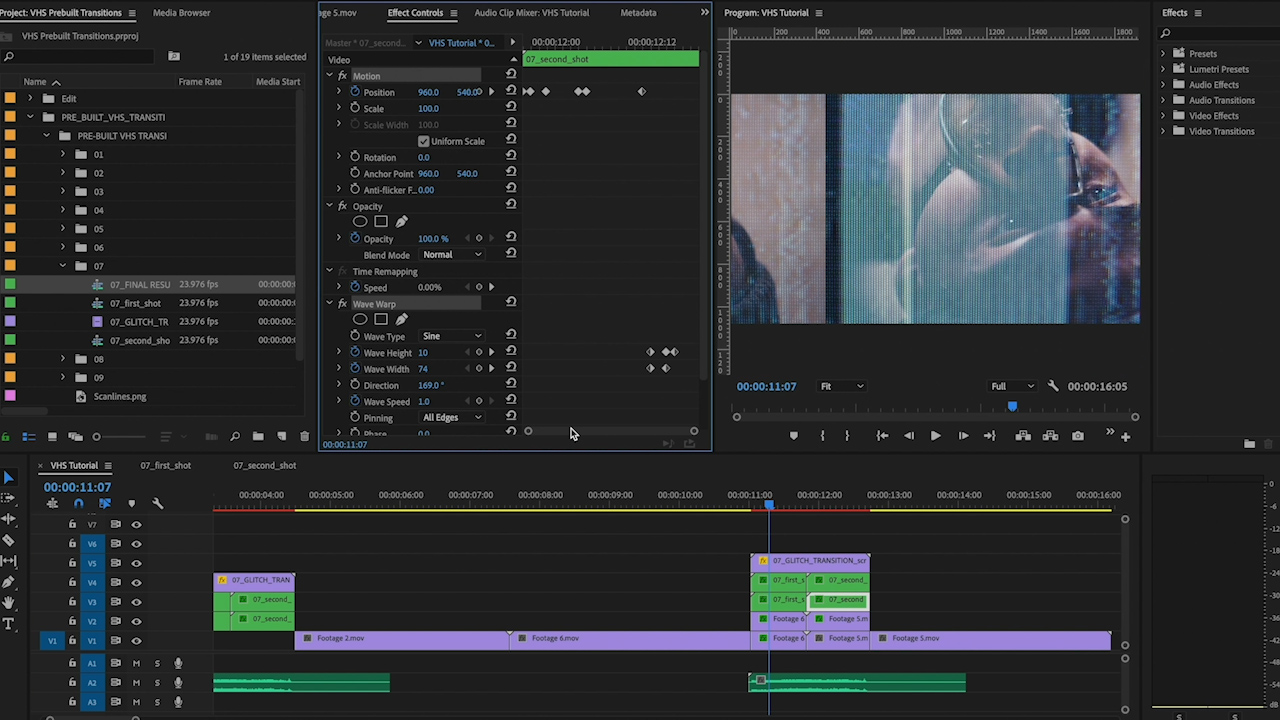Viewport: 1280px width, 720px height.
Task: Export frame with the camera icon
Action: tap(1078, 436)
